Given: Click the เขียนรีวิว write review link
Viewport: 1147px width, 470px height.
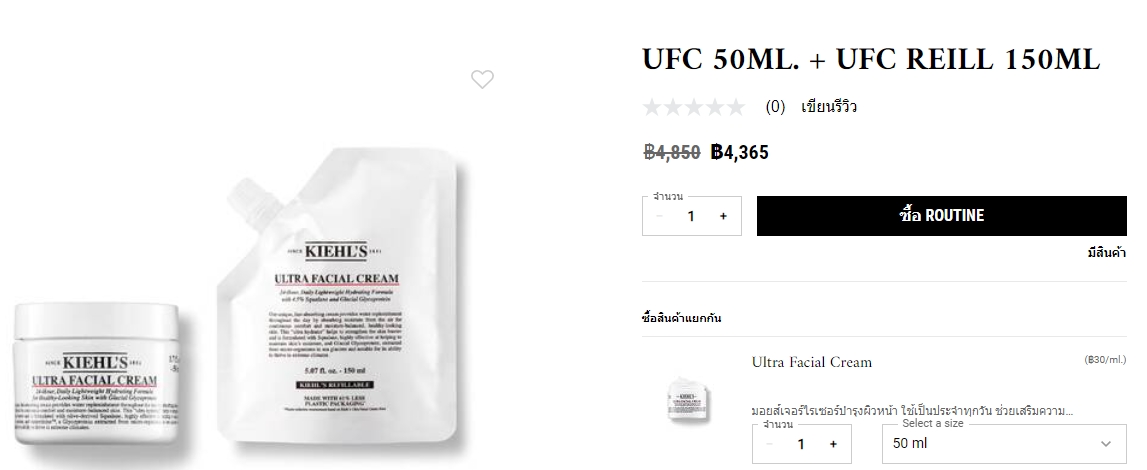Looking at the screenshot, I should (x=829, y=107).
